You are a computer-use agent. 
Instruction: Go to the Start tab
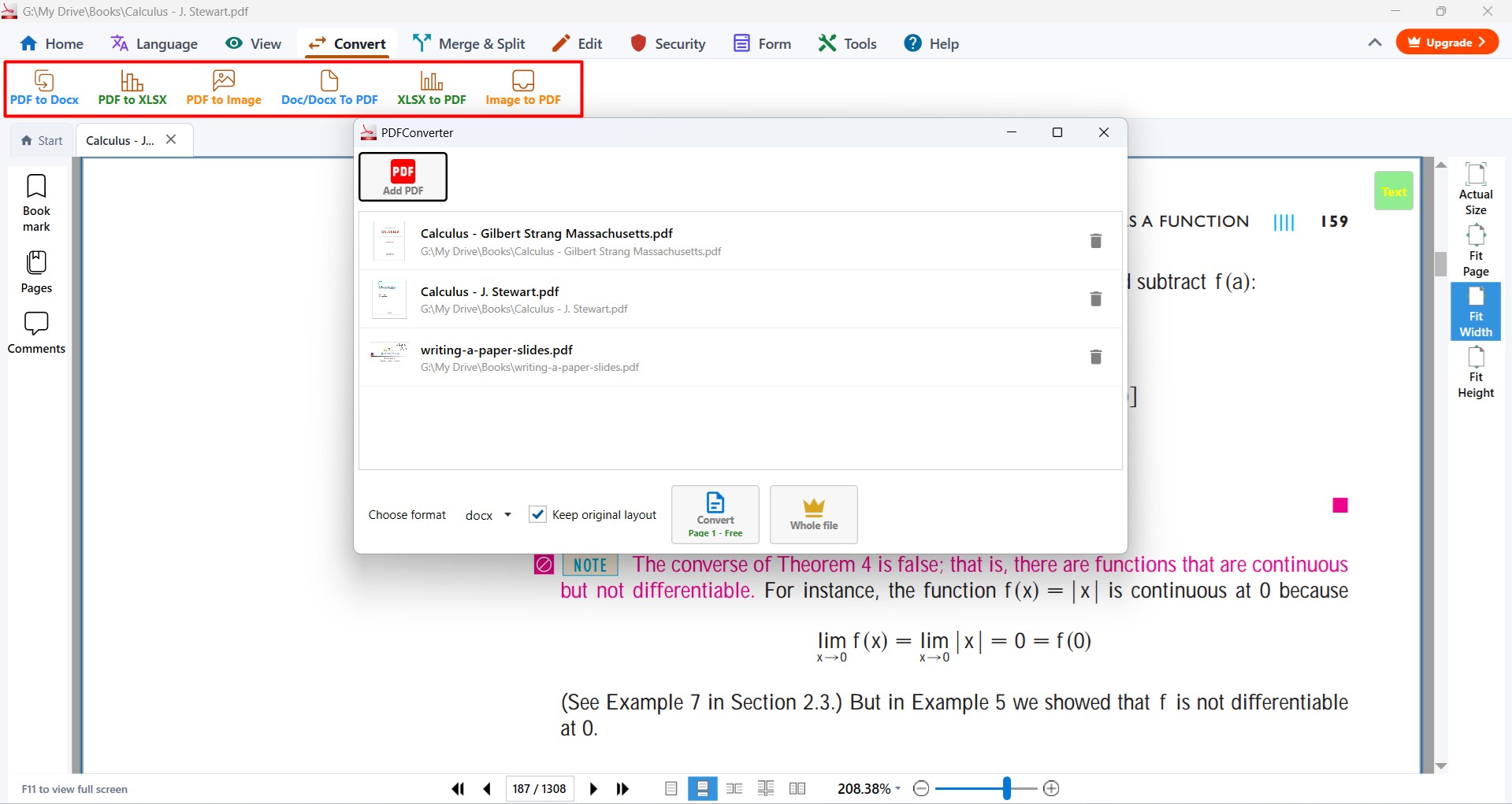(42, 140)
